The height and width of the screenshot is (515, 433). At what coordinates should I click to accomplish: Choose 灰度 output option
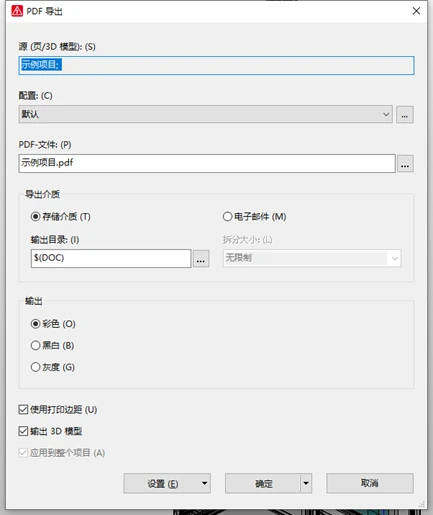(35, 367)
